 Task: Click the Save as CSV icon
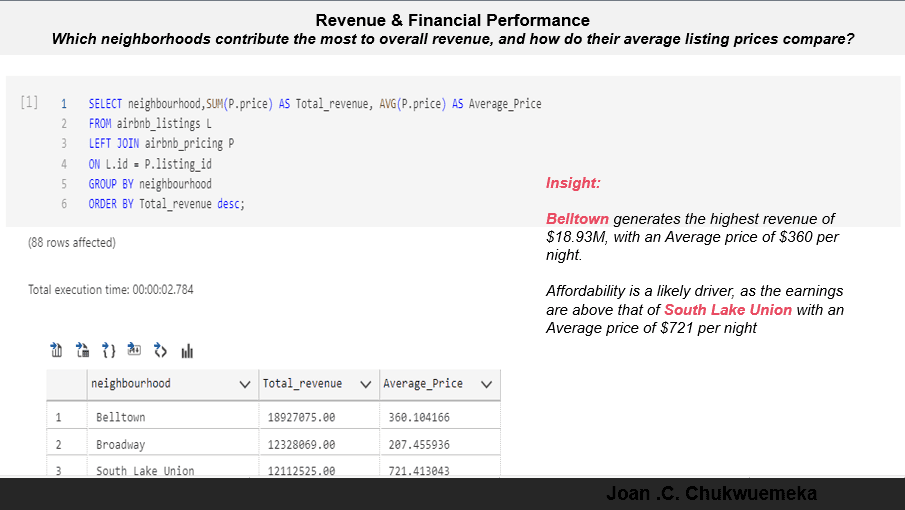[56, 350]
